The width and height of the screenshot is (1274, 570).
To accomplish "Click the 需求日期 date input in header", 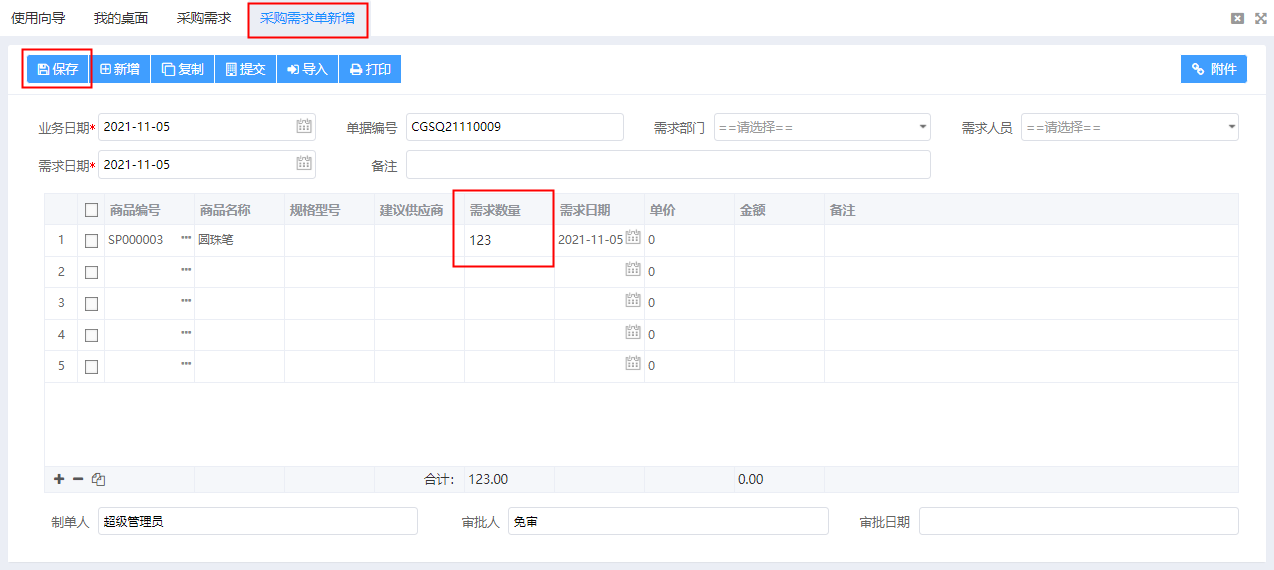I will pyautogui.click(x=207, y=165).
